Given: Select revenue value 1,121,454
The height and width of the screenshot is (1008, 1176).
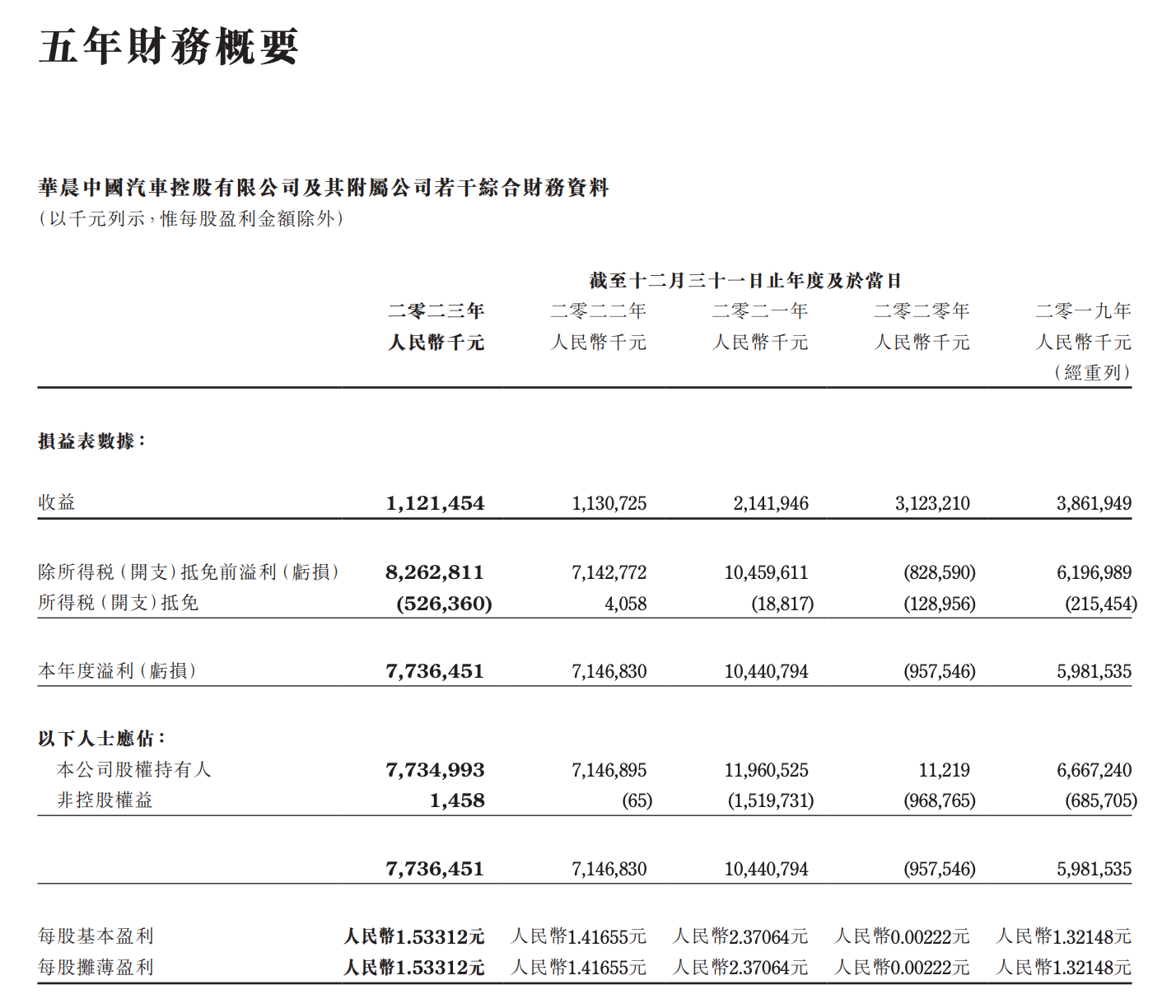Looking at the screenshot, I should pos(436,503).
